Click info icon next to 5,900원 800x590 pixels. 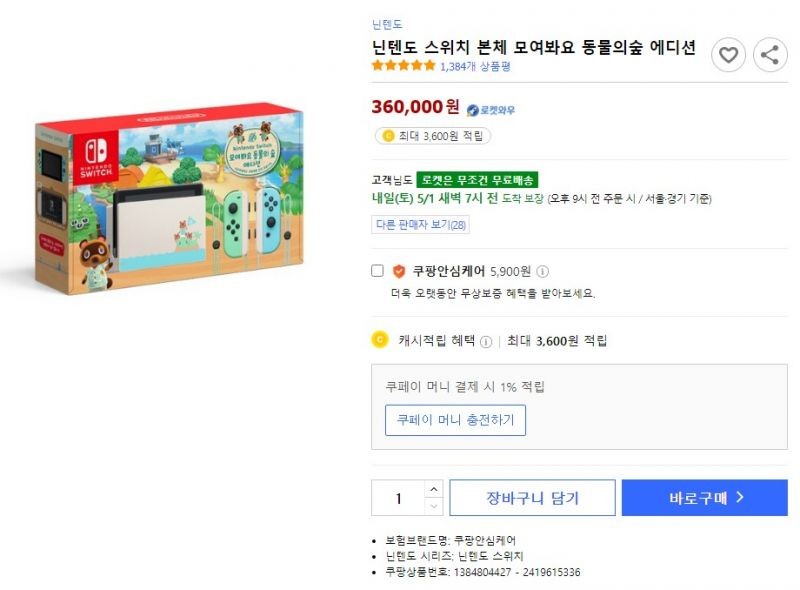[543, 272]
